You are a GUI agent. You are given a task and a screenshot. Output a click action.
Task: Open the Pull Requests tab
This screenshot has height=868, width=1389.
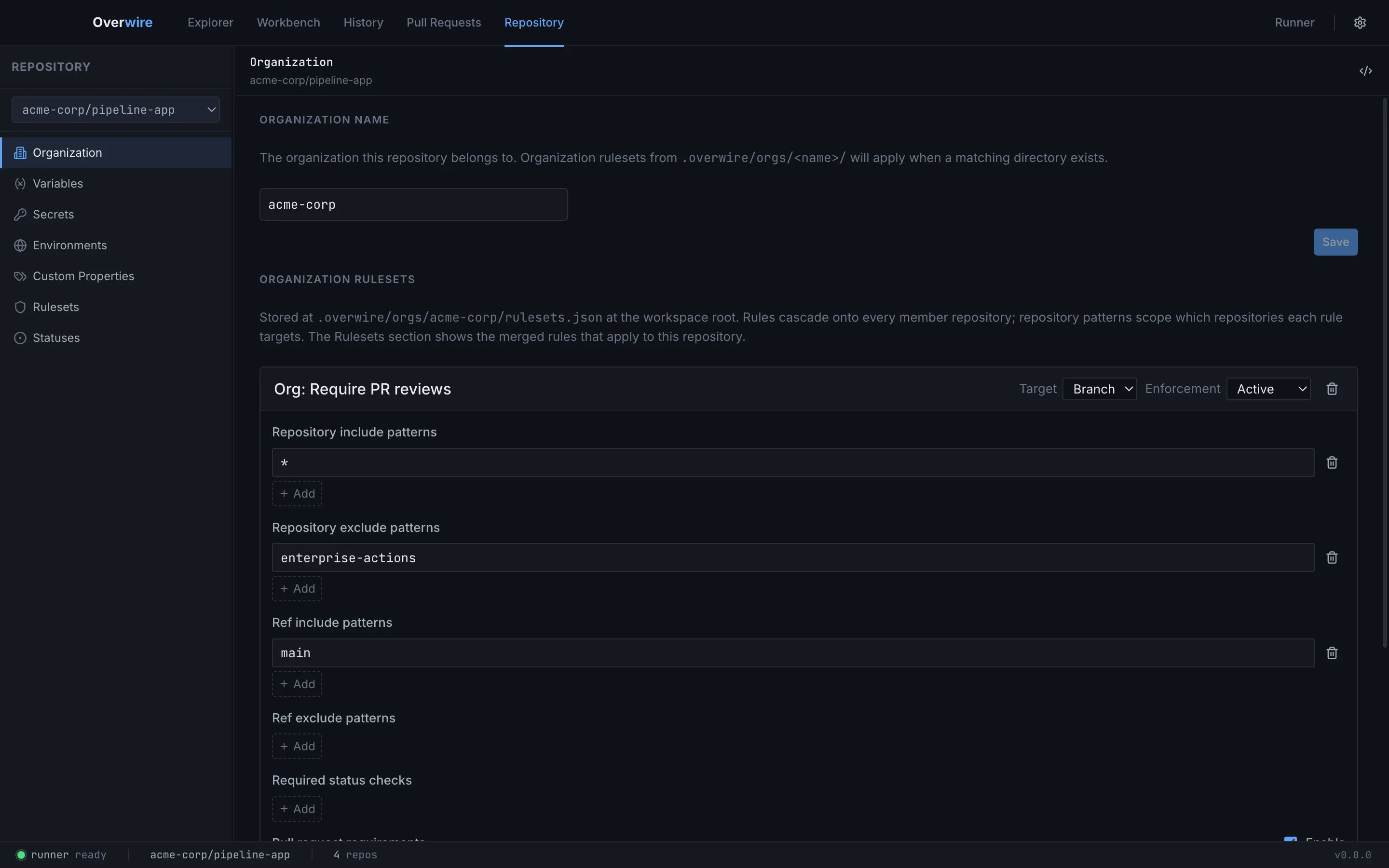pos(444,22)
